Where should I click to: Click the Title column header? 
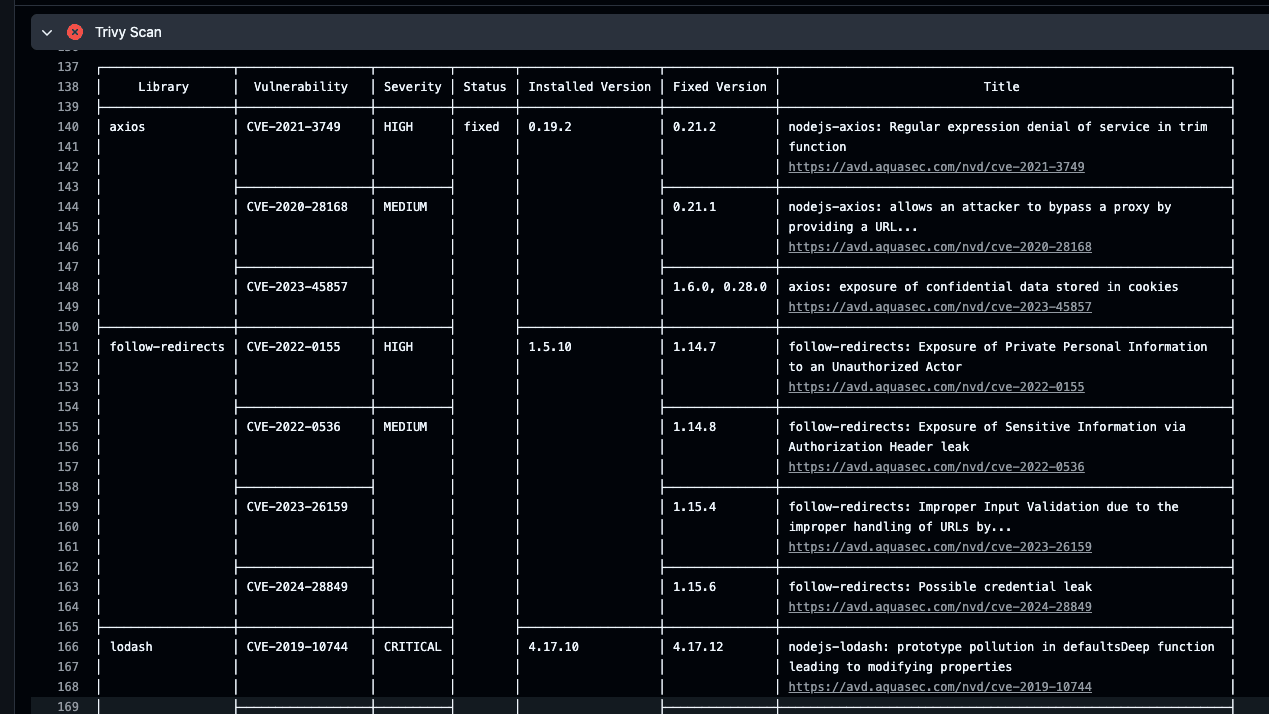pyautogui.click(x=1001, y=87)
